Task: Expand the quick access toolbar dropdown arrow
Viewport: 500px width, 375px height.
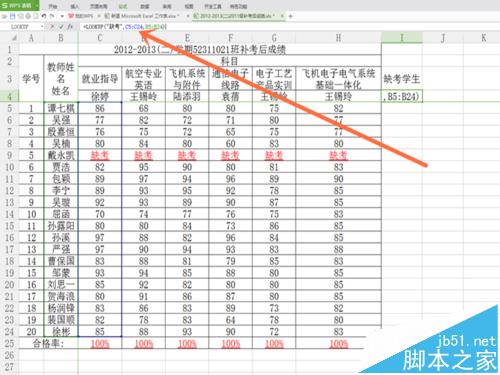Action: click(x=62, y=16)
